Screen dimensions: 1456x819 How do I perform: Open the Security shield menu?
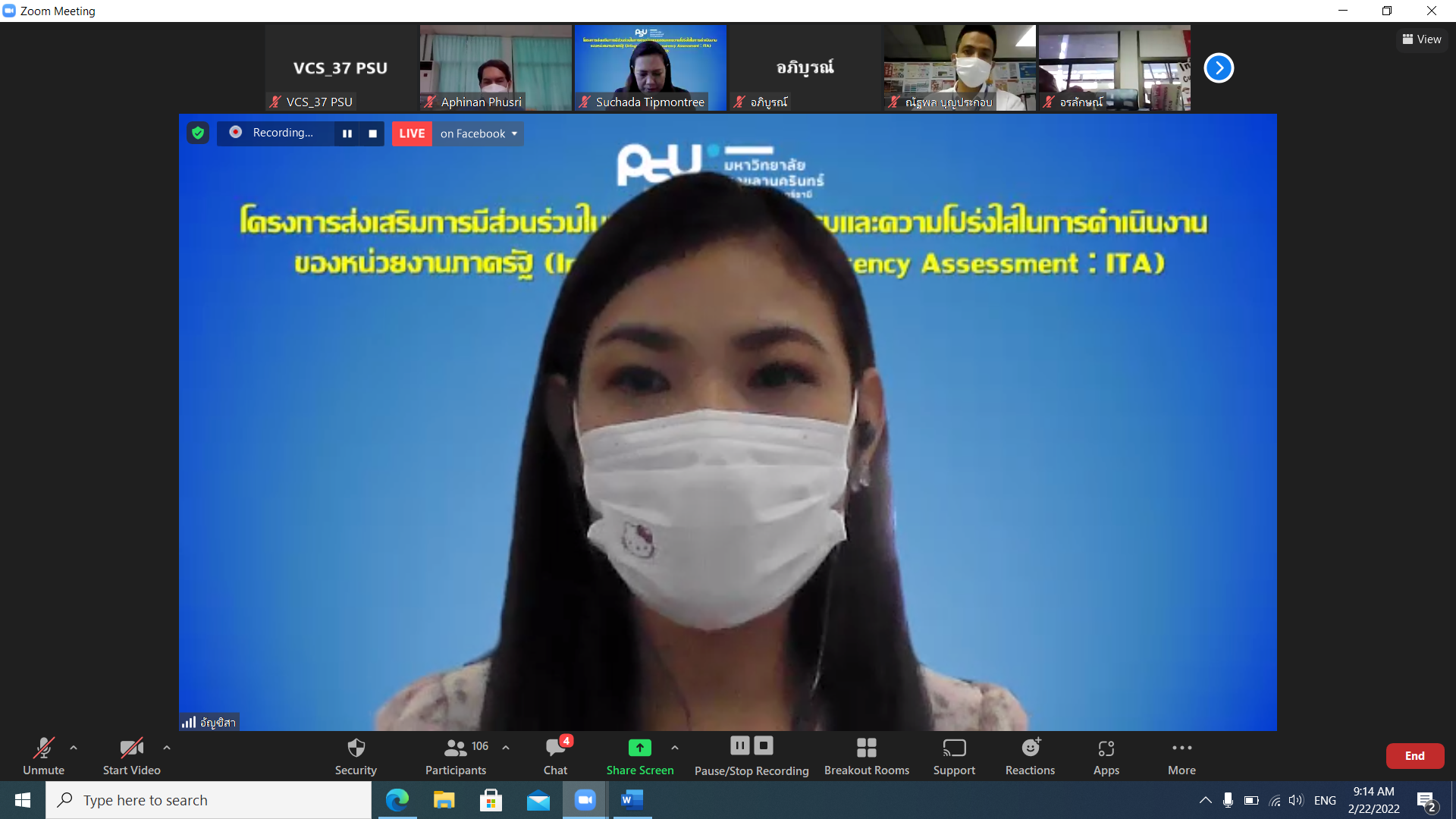(356, 756)
